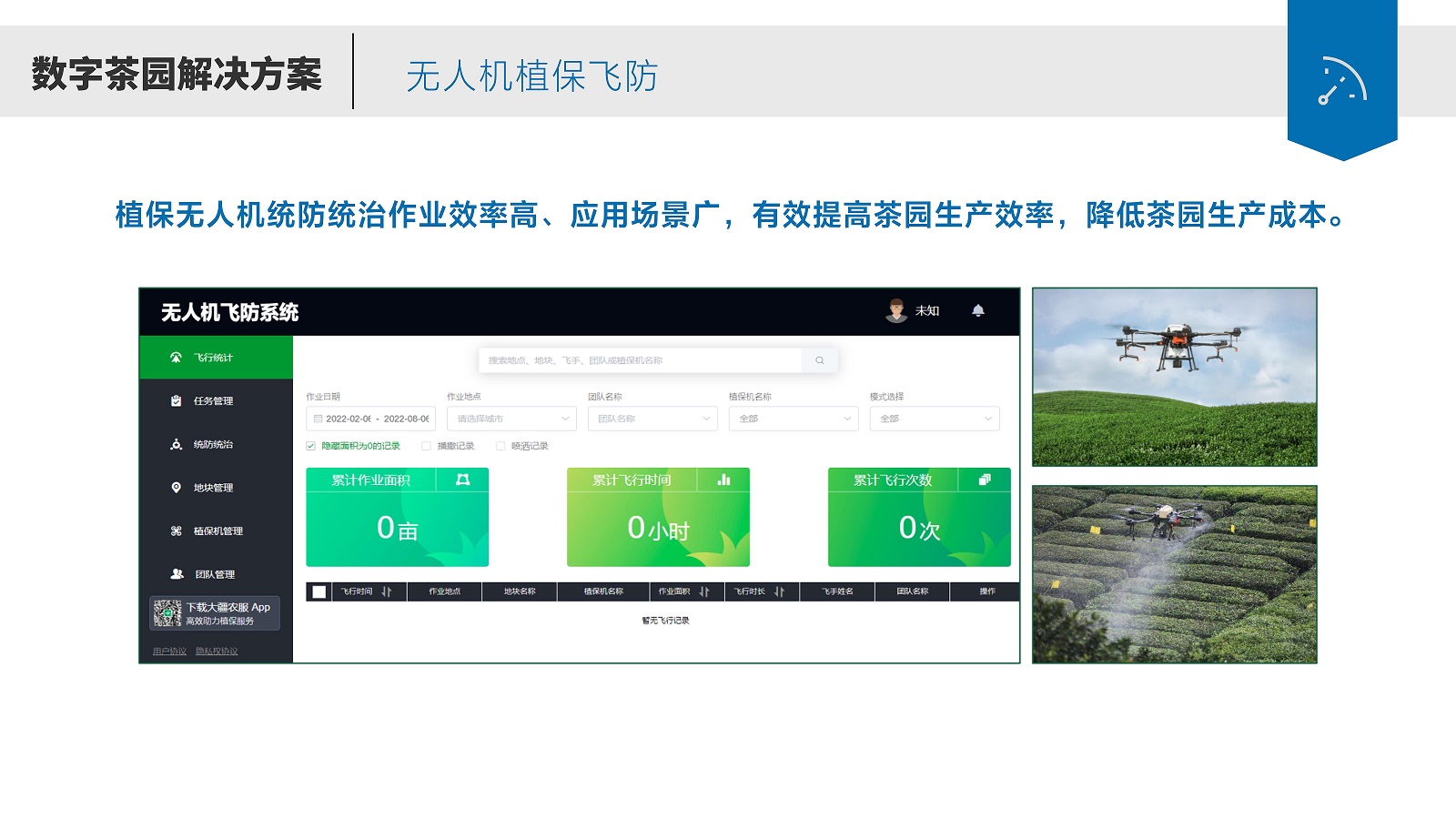Open the 作业地点 city dropdown
1456x819 pixels.
[511, 419]
